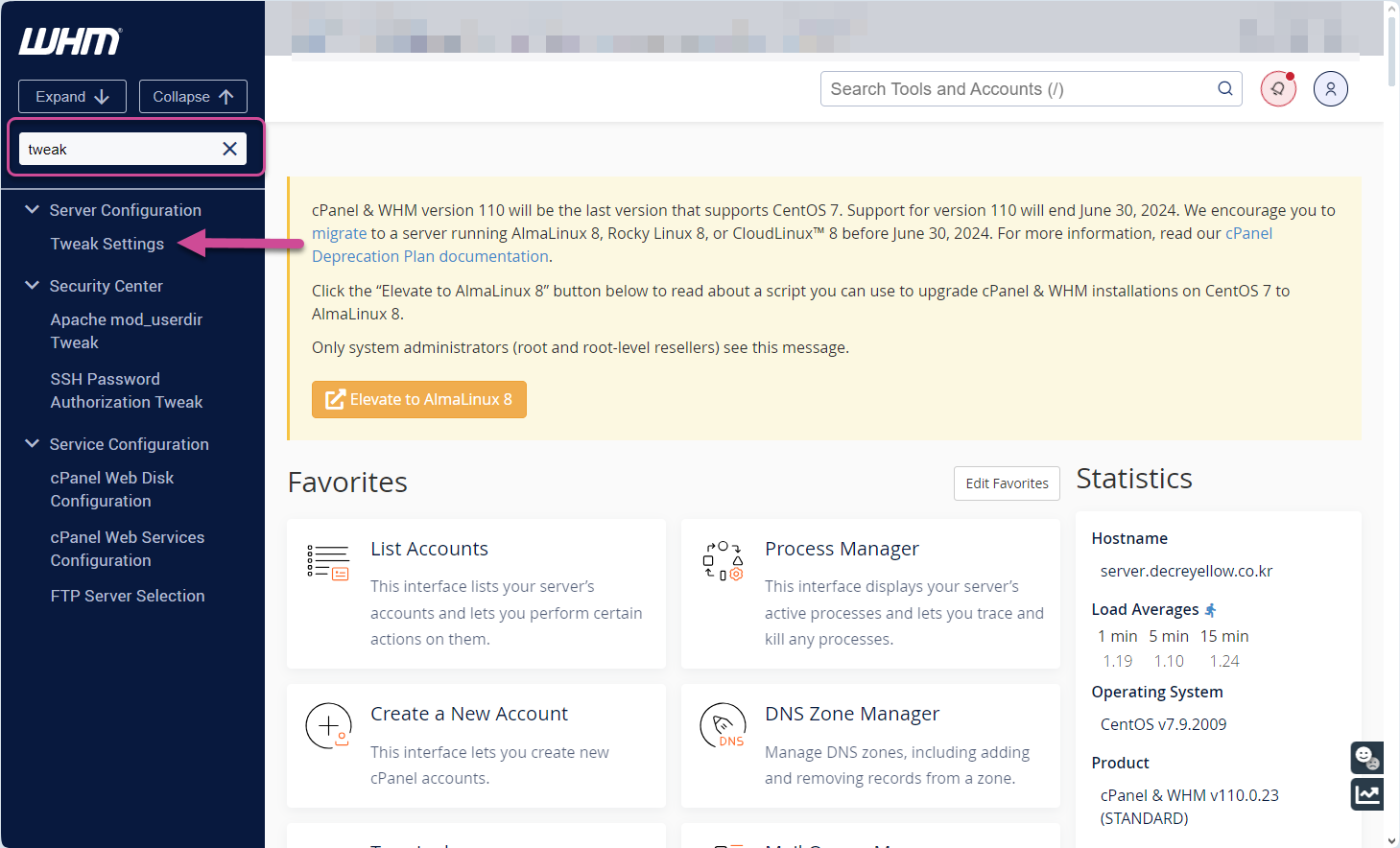Collapse the Security Center section chevron
The width and height of the screenshot is (1400, 848).
pos(32,285)
